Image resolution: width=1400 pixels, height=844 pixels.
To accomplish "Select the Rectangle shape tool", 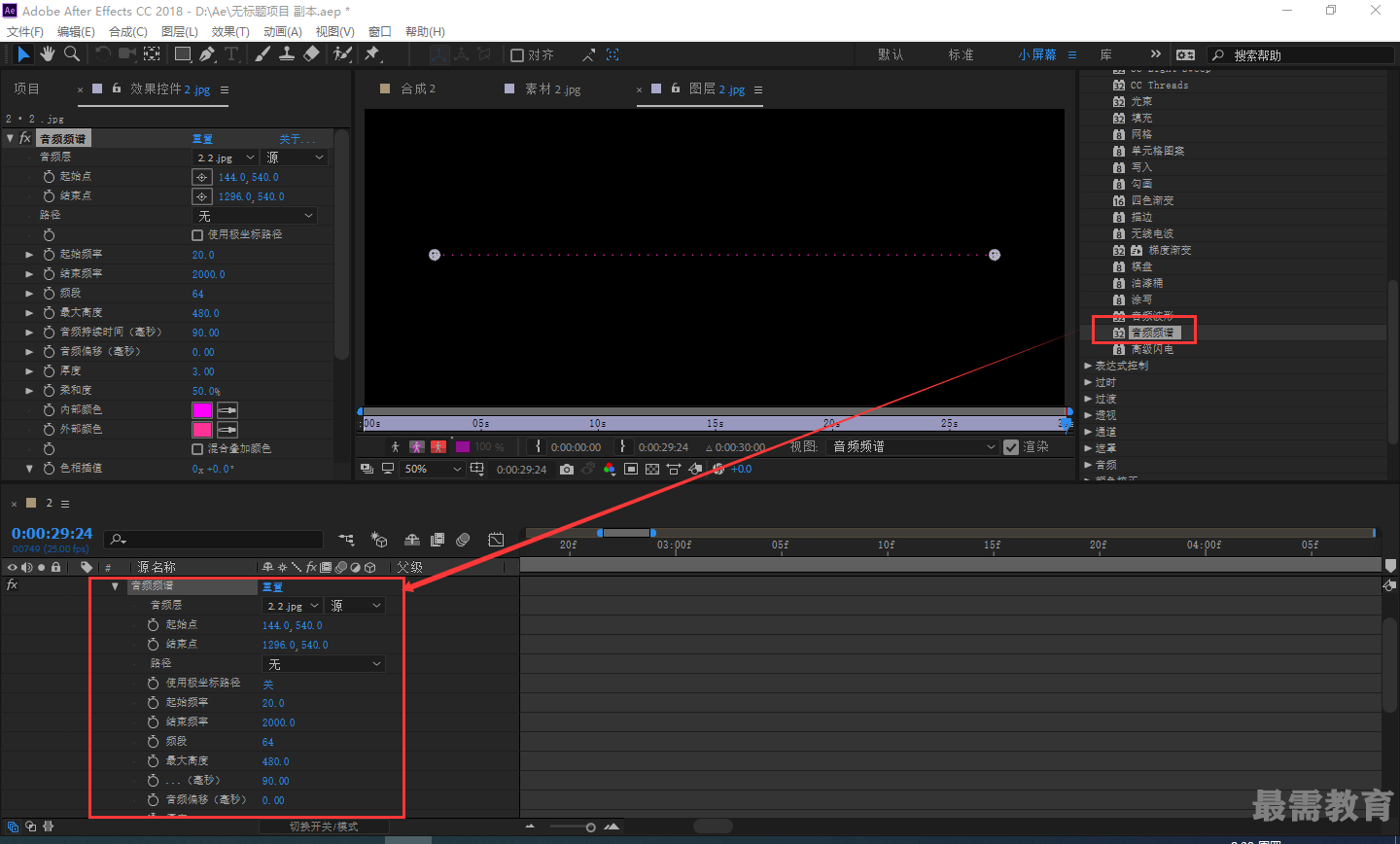I will [x=182, y=54].
